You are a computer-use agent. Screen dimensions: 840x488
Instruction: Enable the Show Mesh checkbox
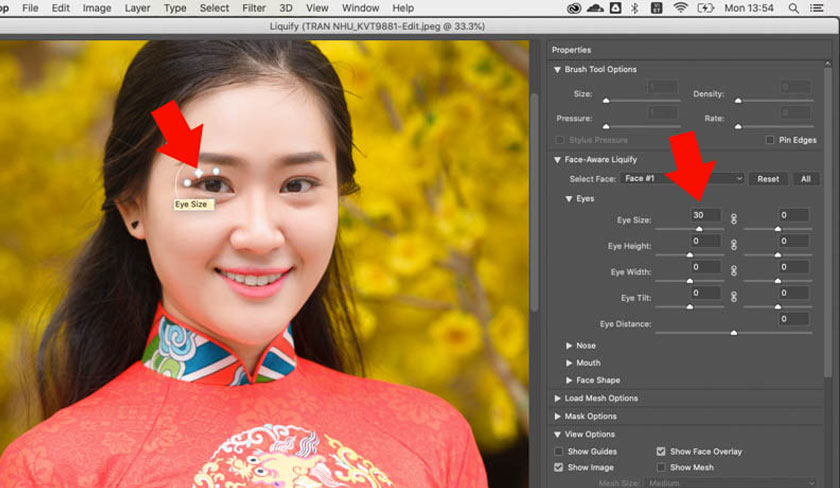tap(661, 467)
